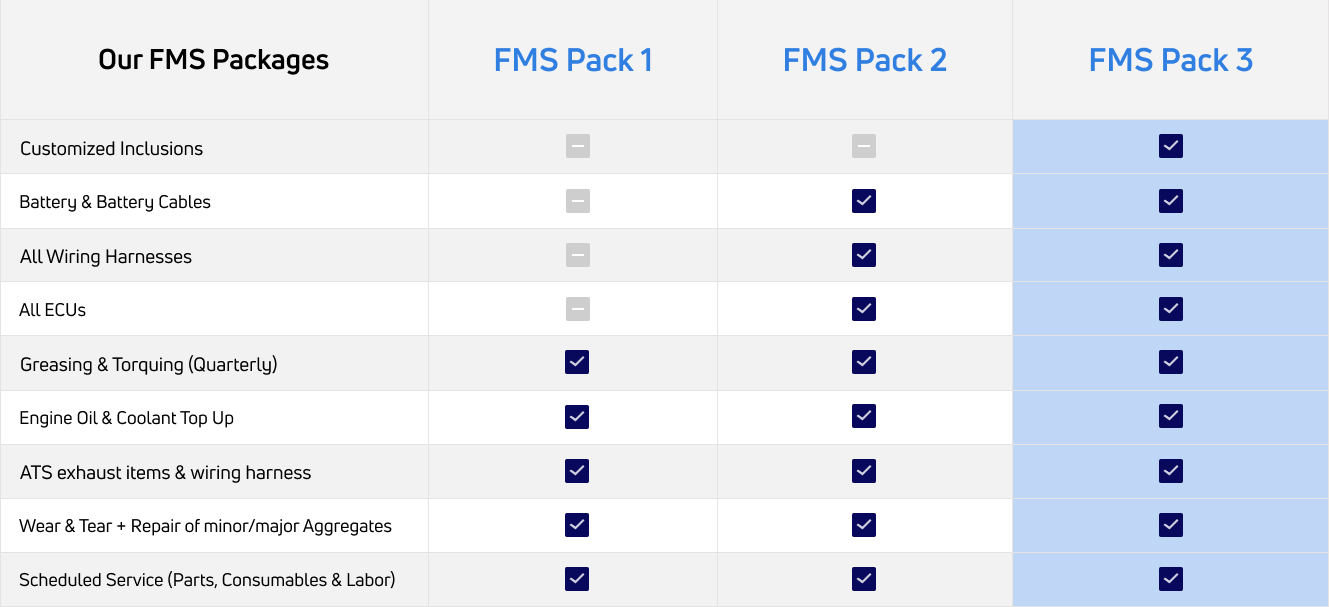Open the FMS Pack 3 column header

[1170, 60]
